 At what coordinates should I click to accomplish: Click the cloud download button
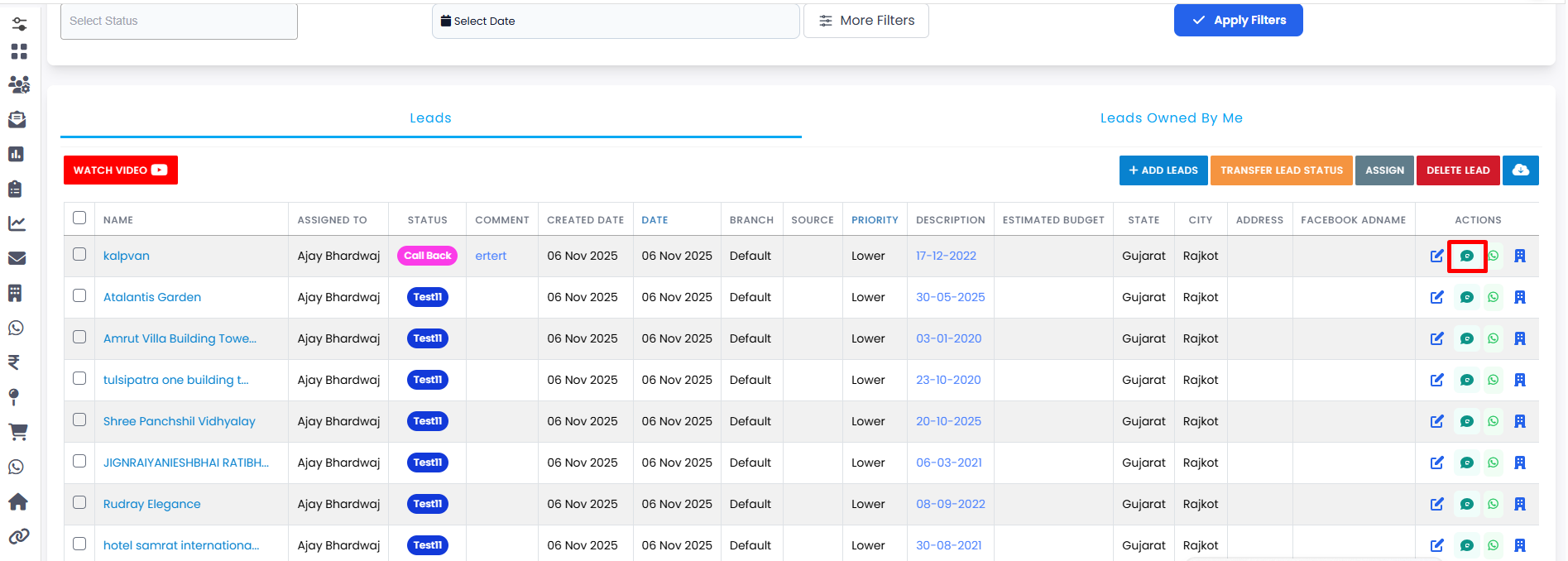click(x=1520, y=170)
